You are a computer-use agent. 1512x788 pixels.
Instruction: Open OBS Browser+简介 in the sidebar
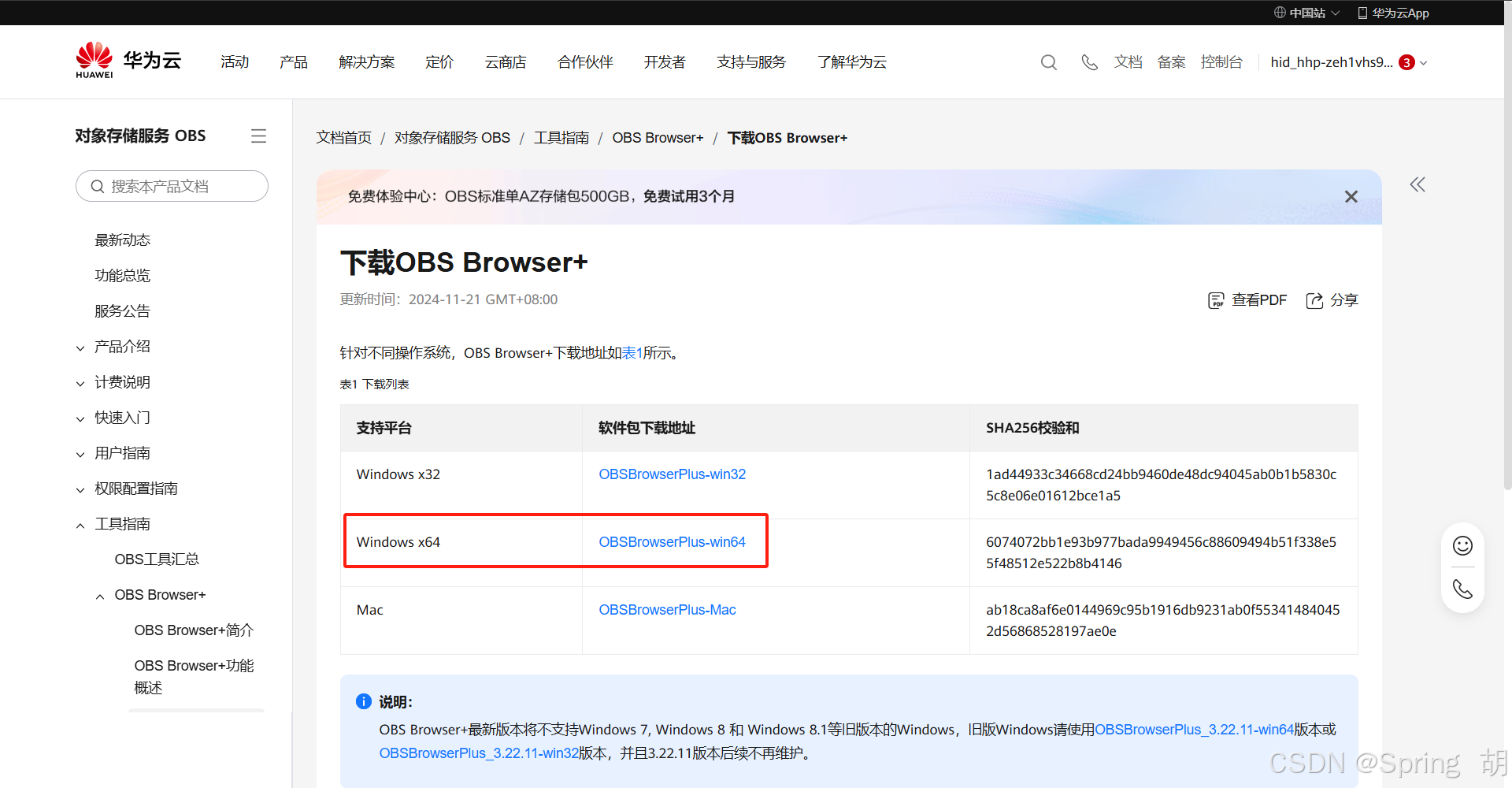click(194, 630)
